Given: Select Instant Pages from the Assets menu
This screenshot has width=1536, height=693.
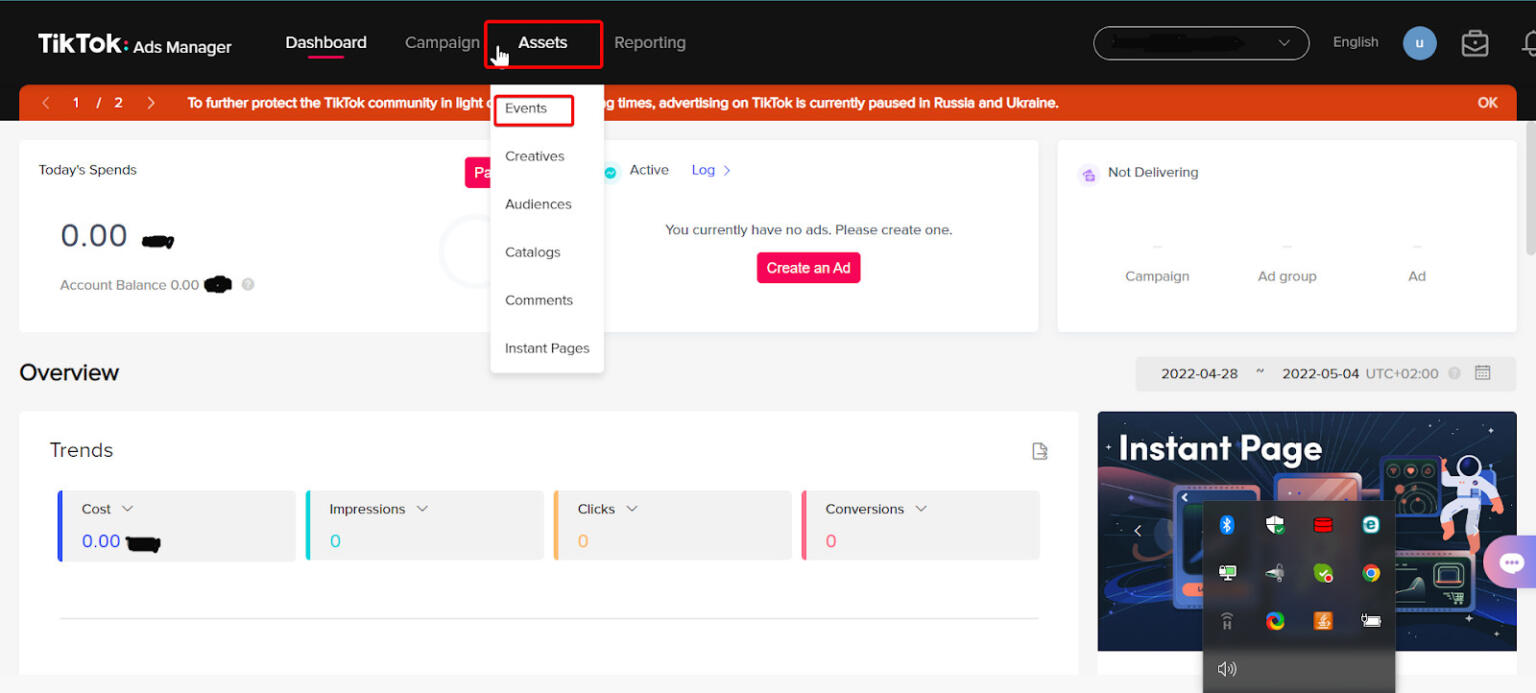Looking at the screenshot, I should point(547,349).
